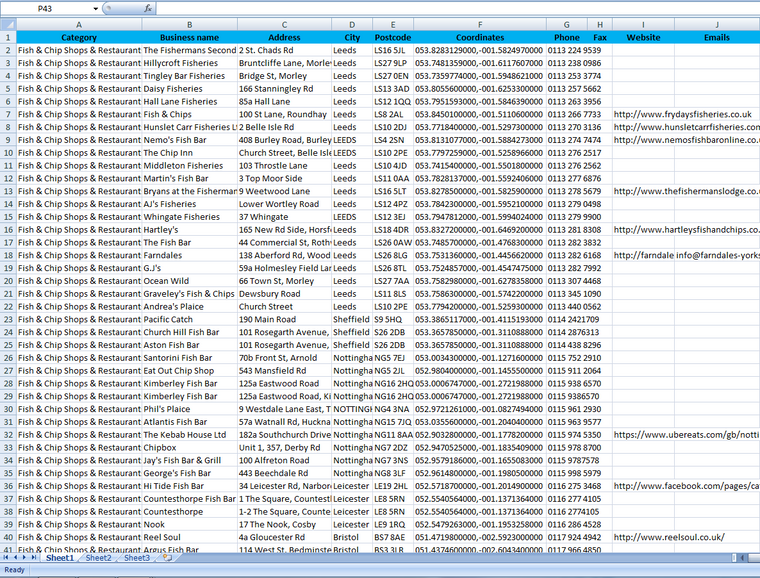
Task: Click the Reel Soul business name cell
Action: (190, 537)
